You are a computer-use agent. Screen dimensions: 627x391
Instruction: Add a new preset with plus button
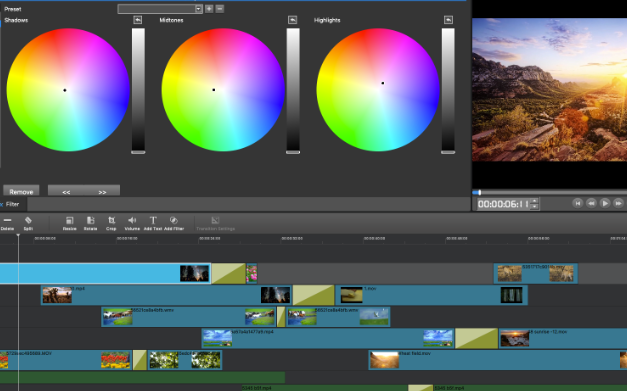click(209, 9)
